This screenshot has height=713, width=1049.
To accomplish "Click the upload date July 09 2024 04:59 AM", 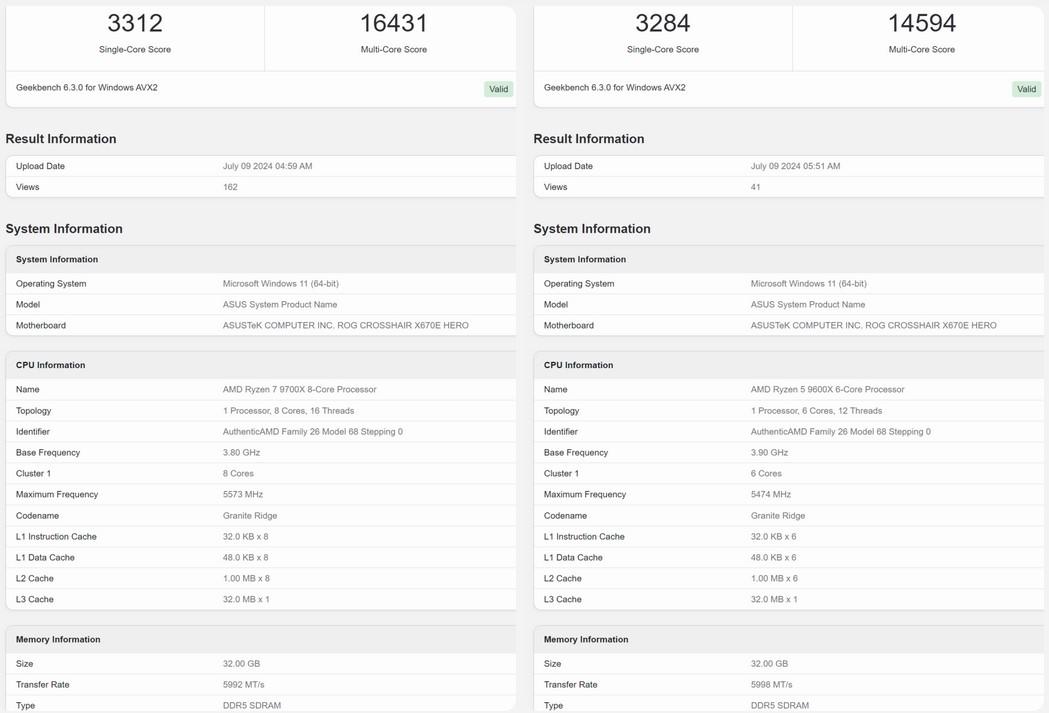I will click(x=267, y=166).
